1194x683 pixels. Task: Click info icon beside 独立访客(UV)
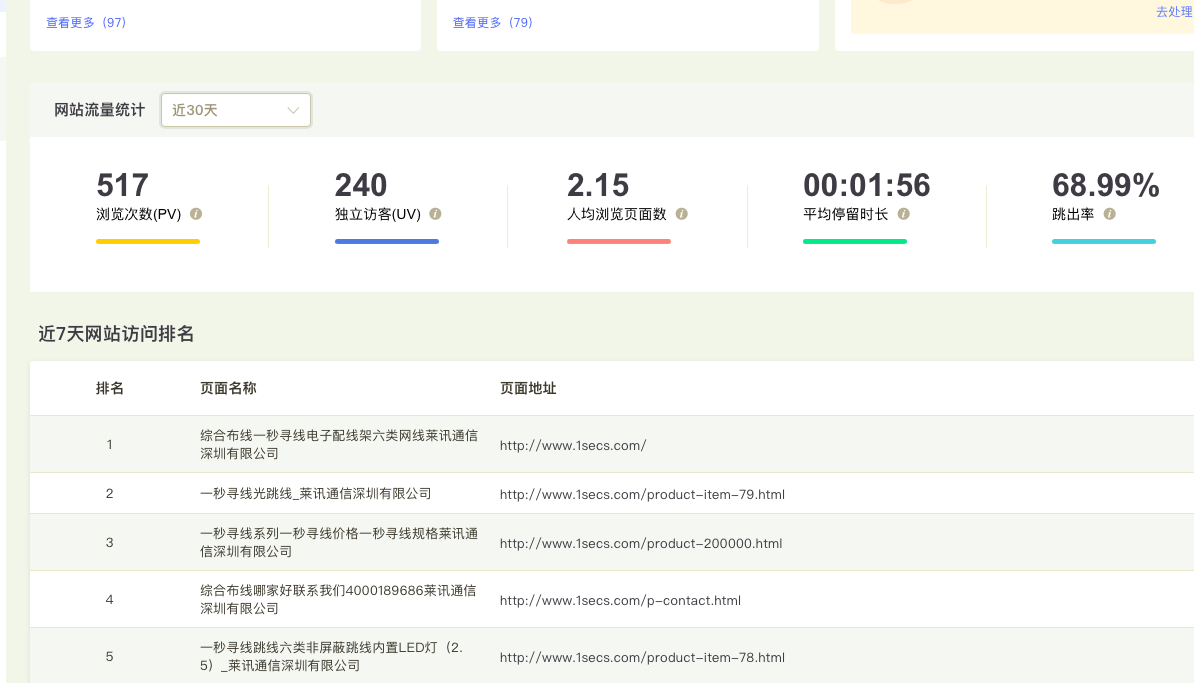tap(435, 214)
